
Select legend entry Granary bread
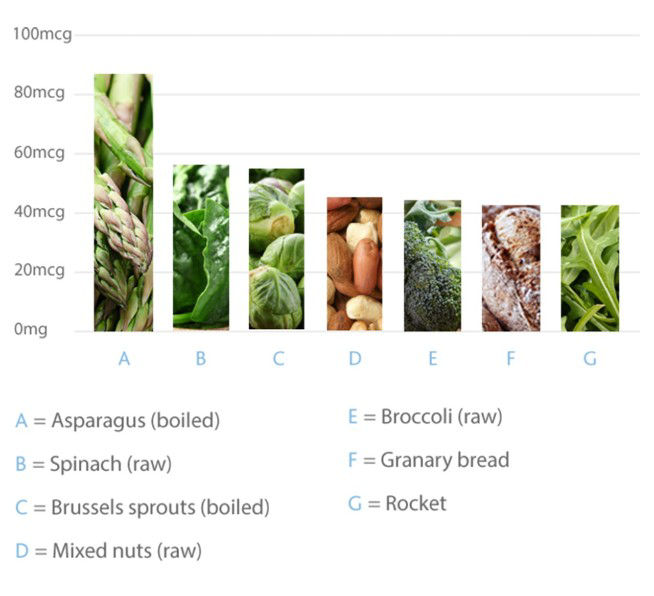(x=428, y=460)
